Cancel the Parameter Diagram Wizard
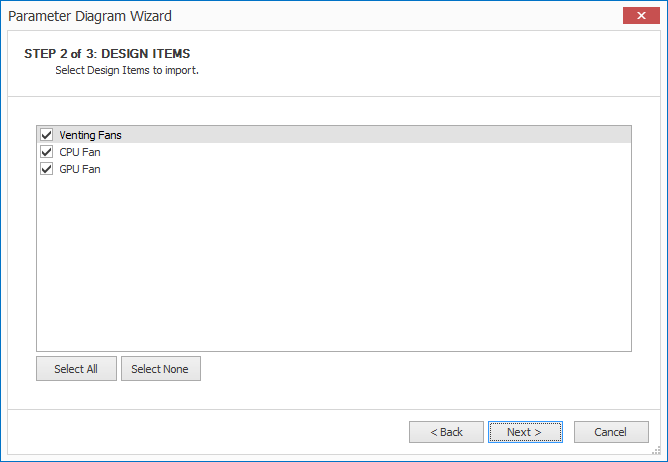Screen dimensions: 668x462 [x=610, y=432]
